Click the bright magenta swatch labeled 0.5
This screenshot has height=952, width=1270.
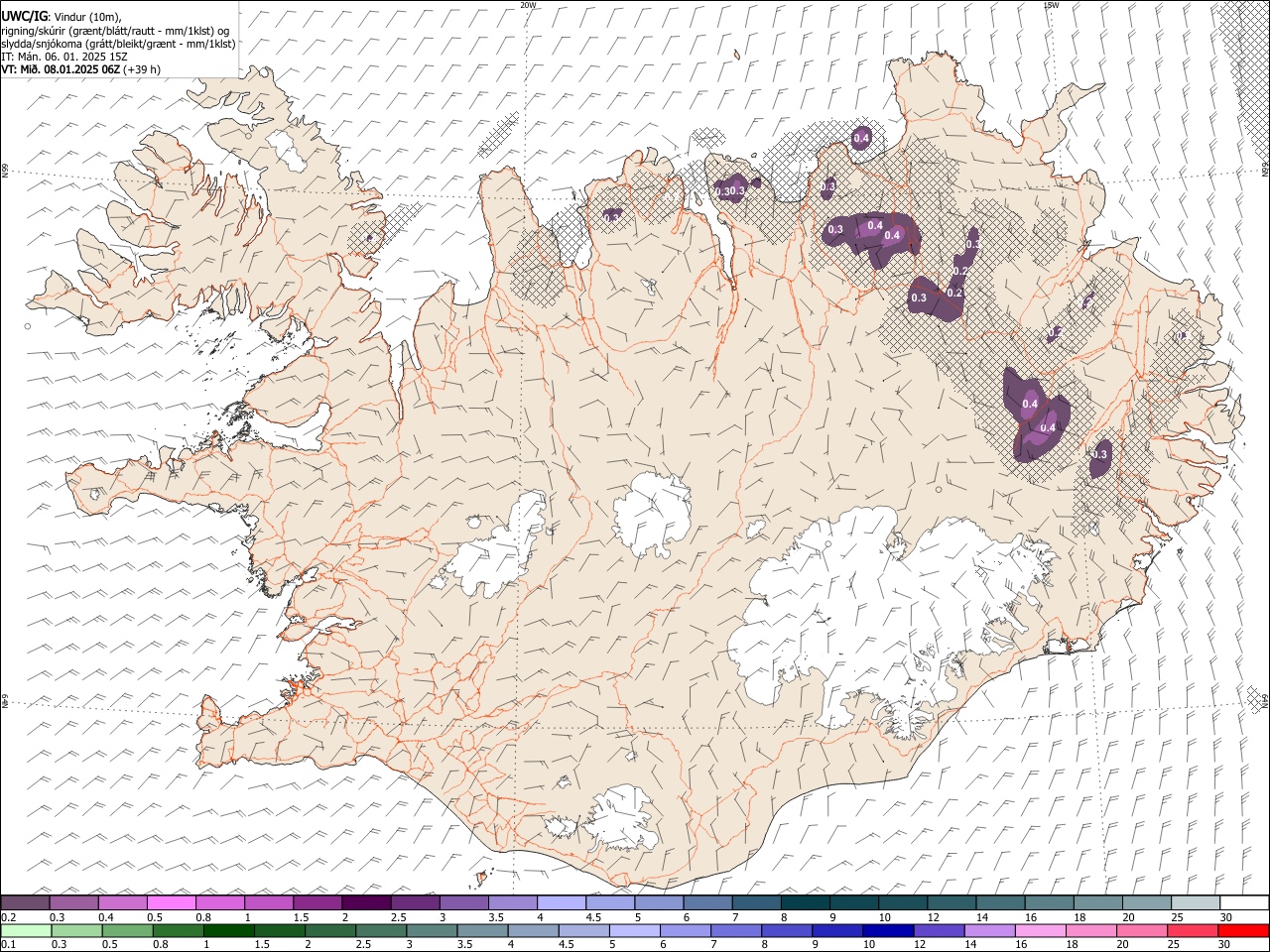click(x=172, y=902)
